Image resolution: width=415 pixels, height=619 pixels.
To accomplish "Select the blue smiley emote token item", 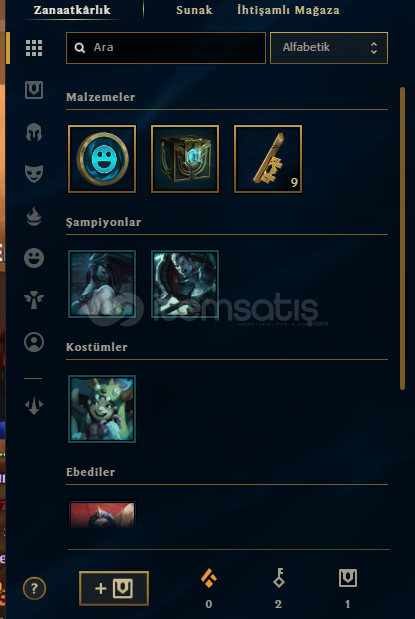I will tap(102, 159).
